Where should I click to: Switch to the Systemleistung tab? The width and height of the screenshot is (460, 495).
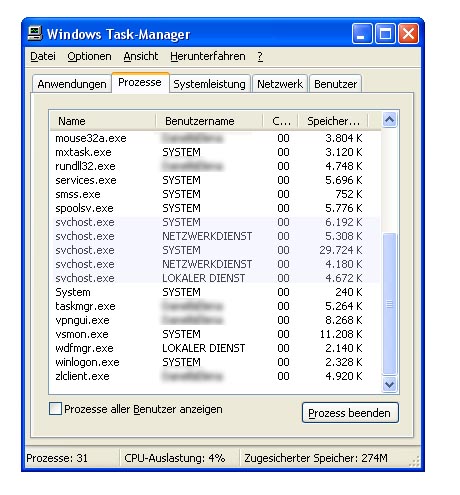coord(209,84)
